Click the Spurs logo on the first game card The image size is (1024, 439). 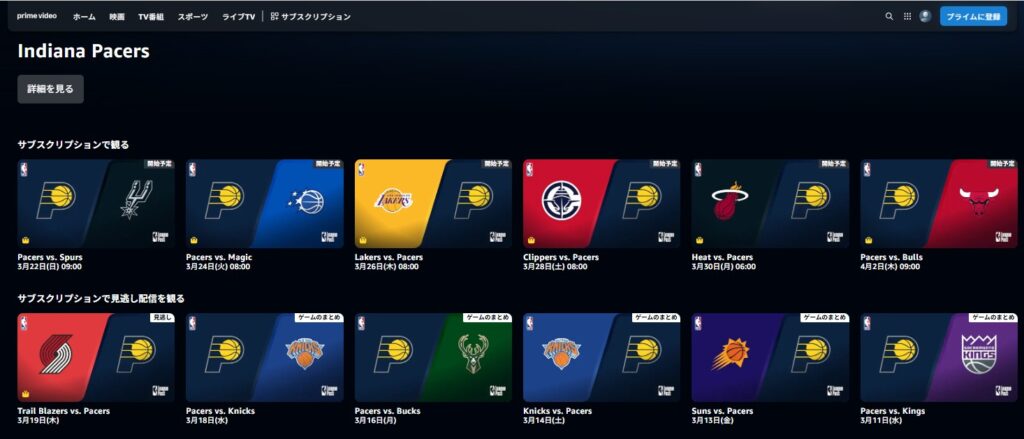[x=136, y=199]
